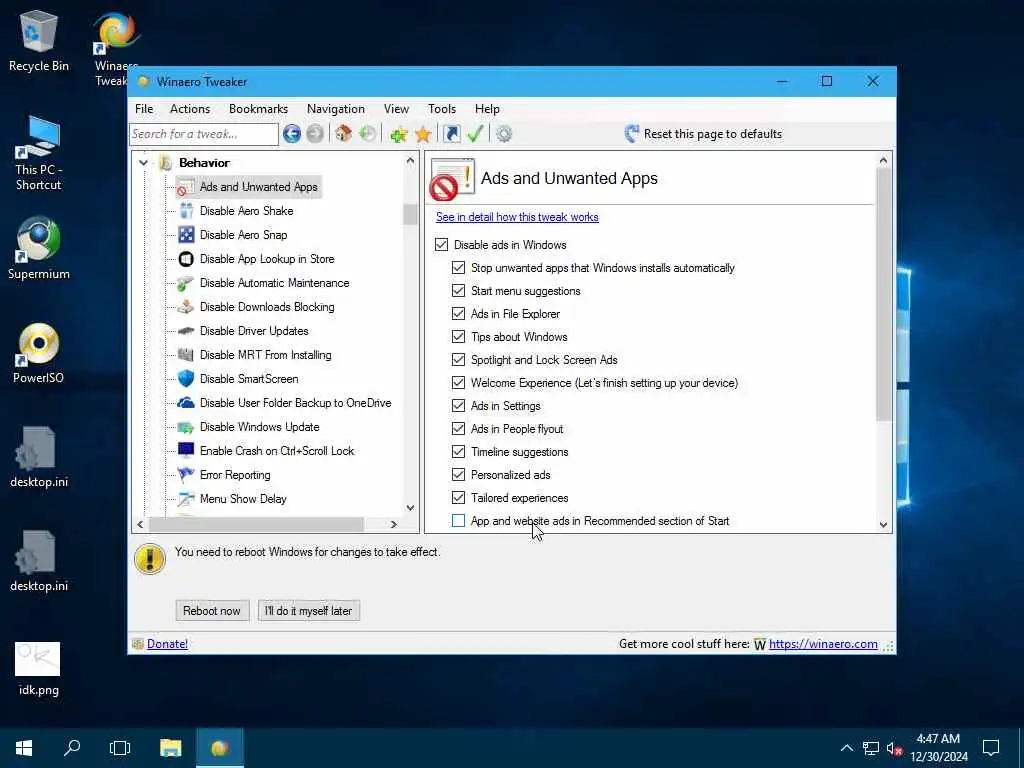Viewport: 1024px width, 768px height.
Task: Toggle Personalized ads checkbox
Action: (x=458, y=475)
